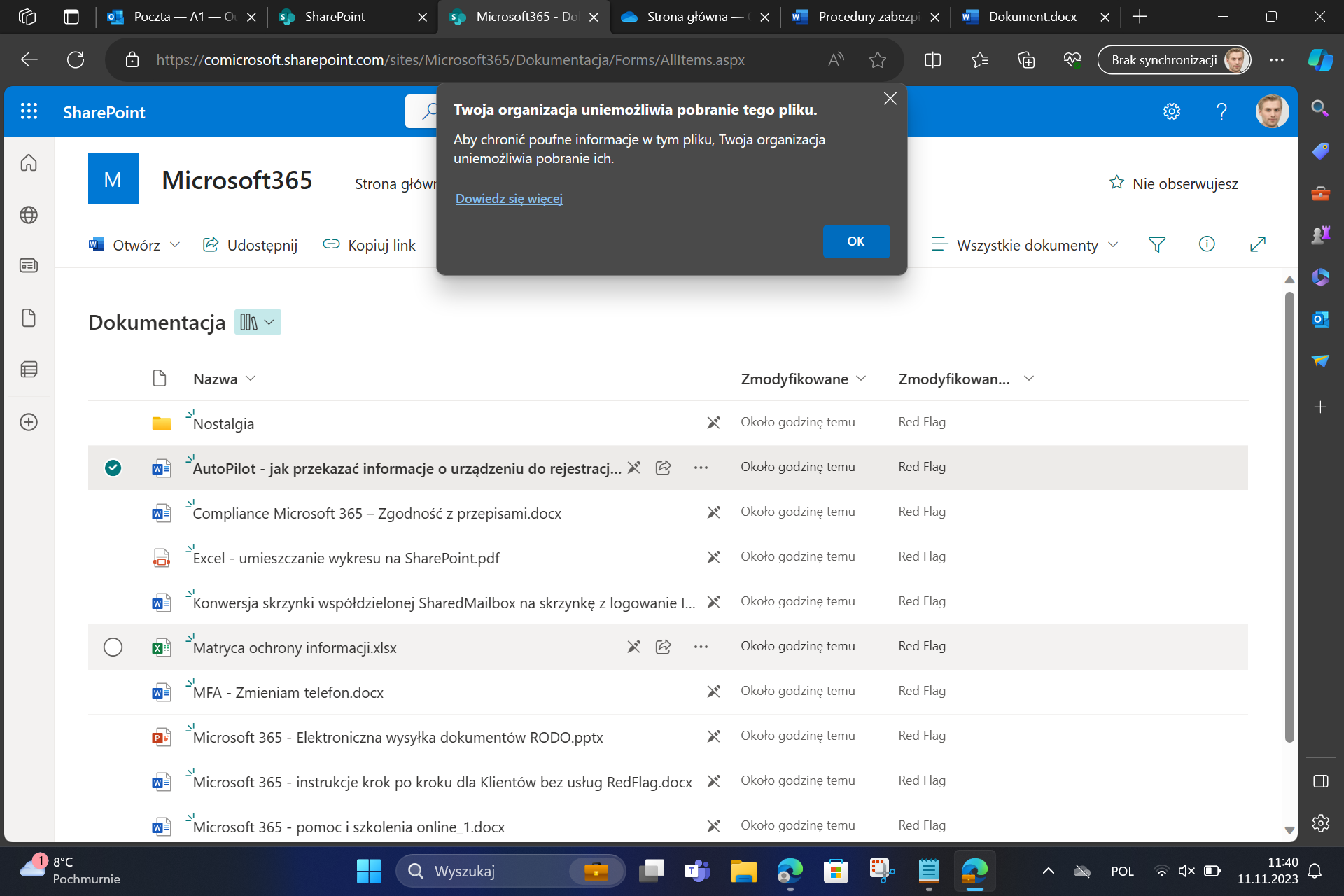Open Excel - umieszczanie wykresu na SharePoint.pdf
Viewport: 1344px width, 896px height.
click(x=346, y=558)
